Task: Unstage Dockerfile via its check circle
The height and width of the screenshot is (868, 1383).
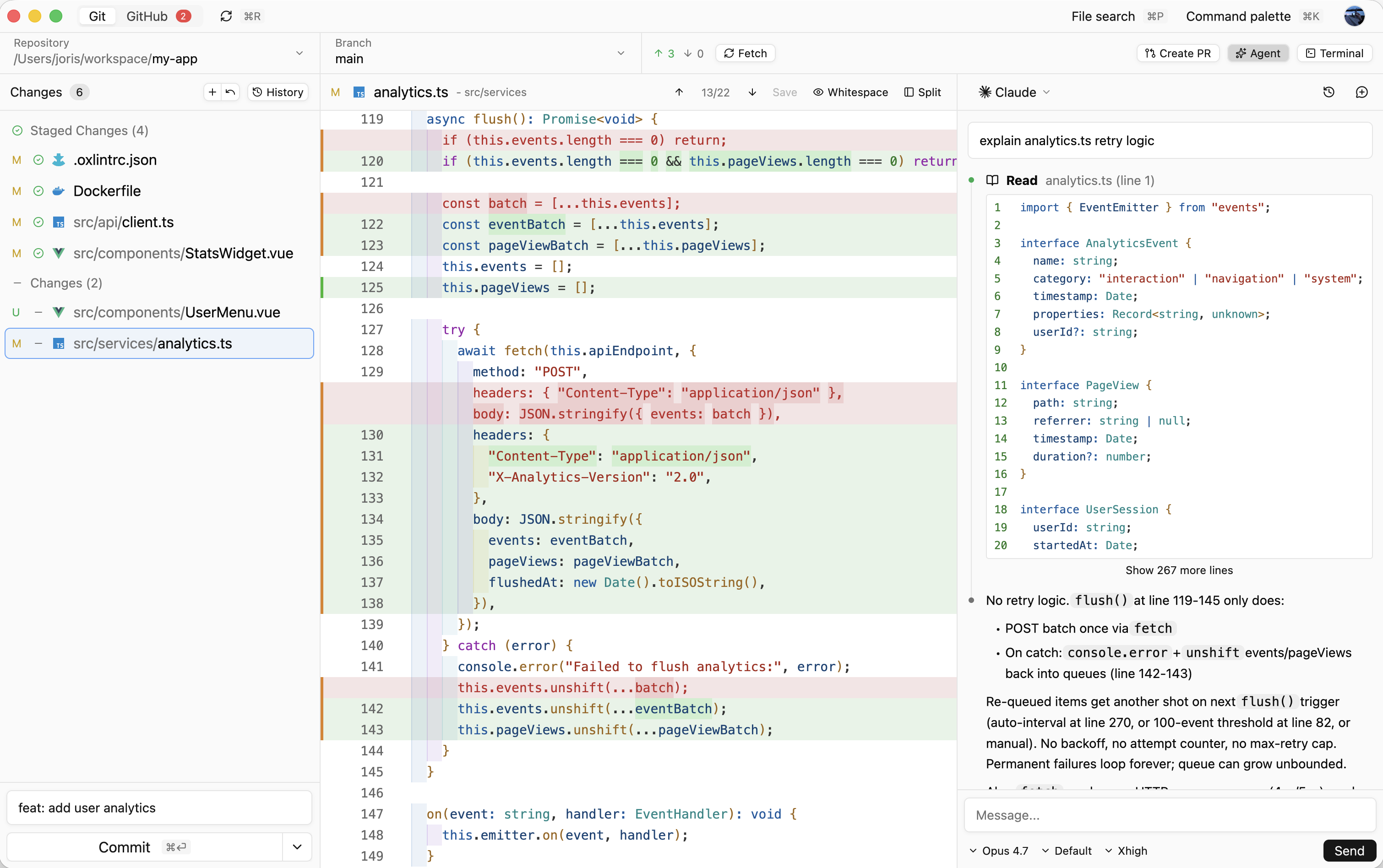Action: (x=38, y=190)
